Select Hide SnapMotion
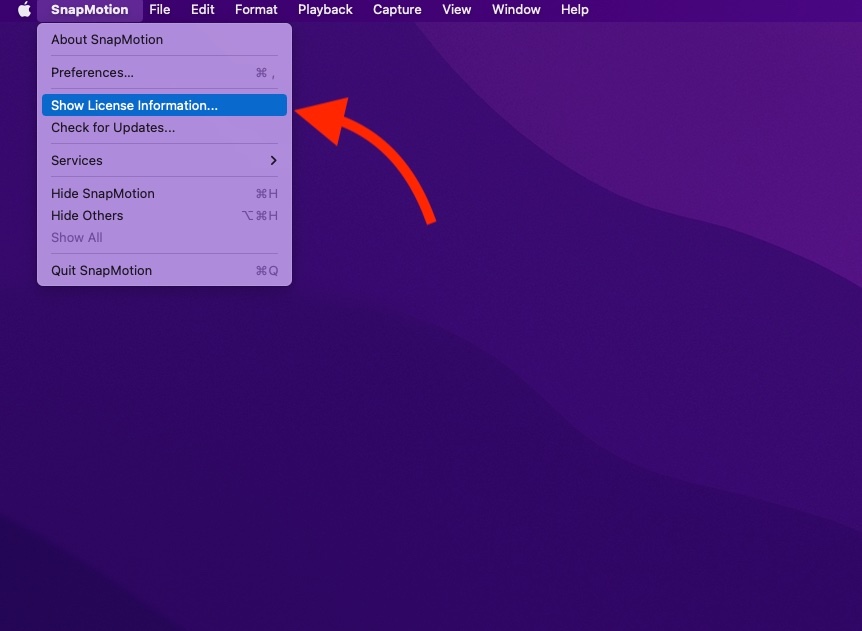 (164, 193)
